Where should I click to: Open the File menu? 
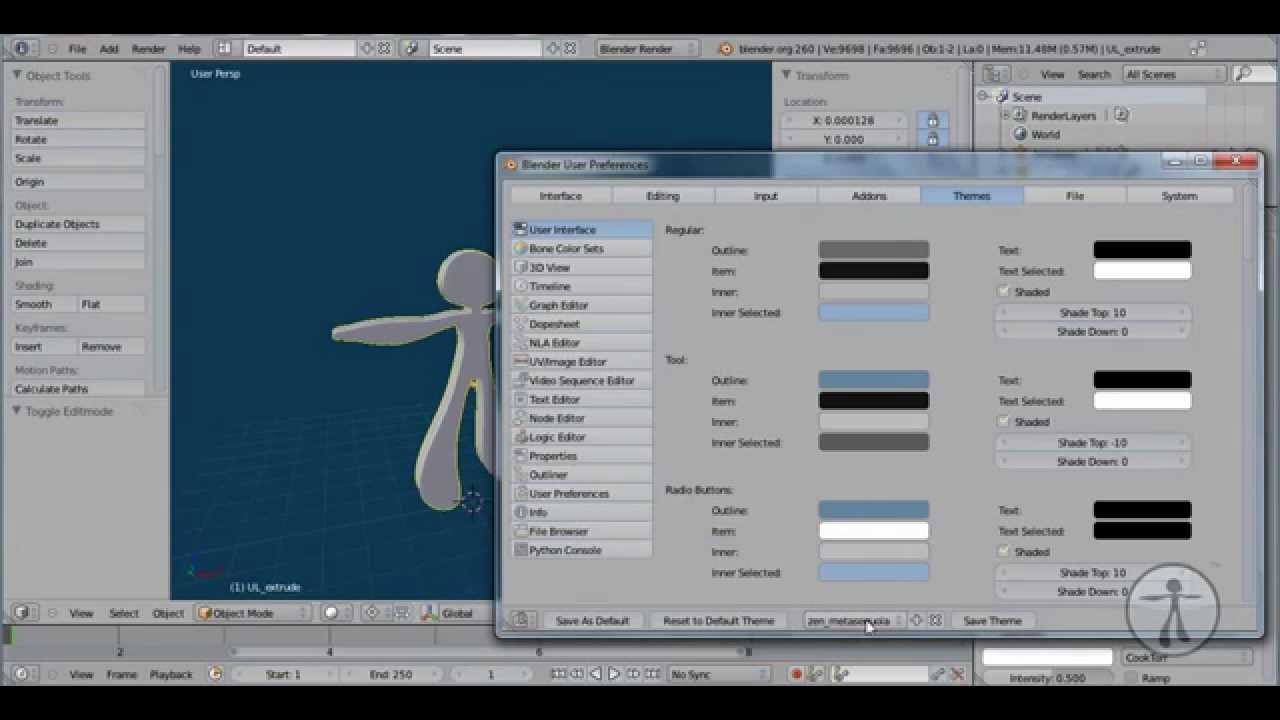pyautogui.click(x=77, y=48)
